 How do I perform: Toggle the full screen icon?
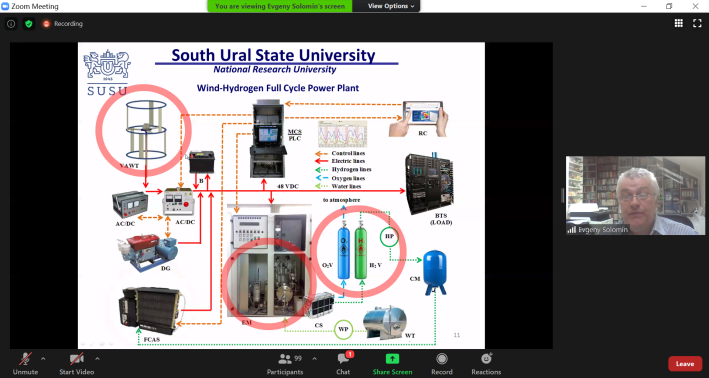coord(697,24)
